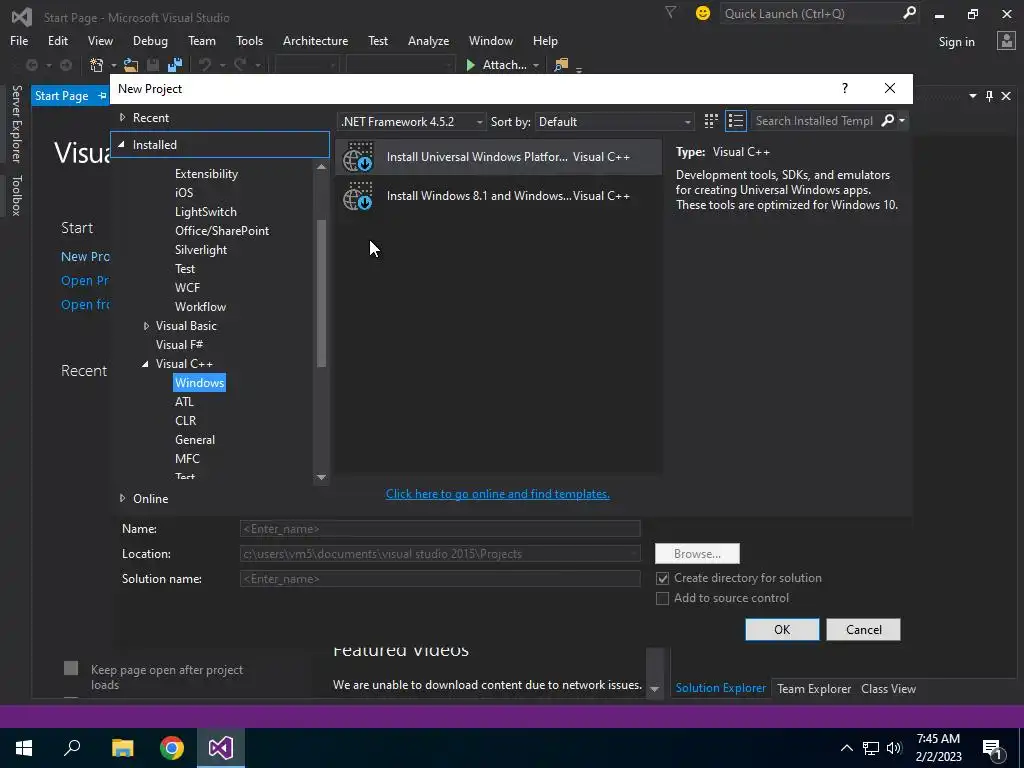
Task: Click the notifications flag filter icon
Action: (671, 12)
